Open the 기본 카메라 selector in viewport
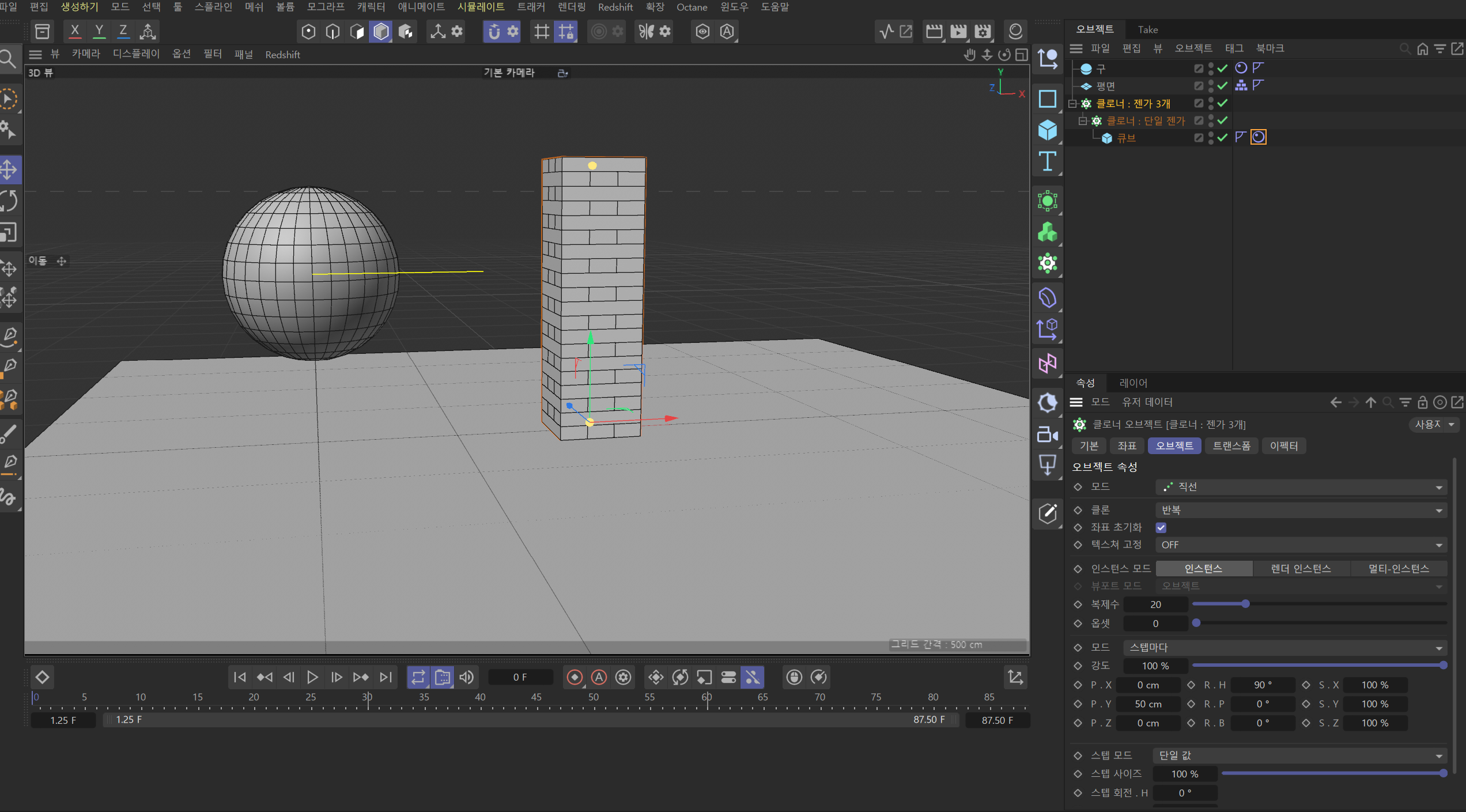 509,73
